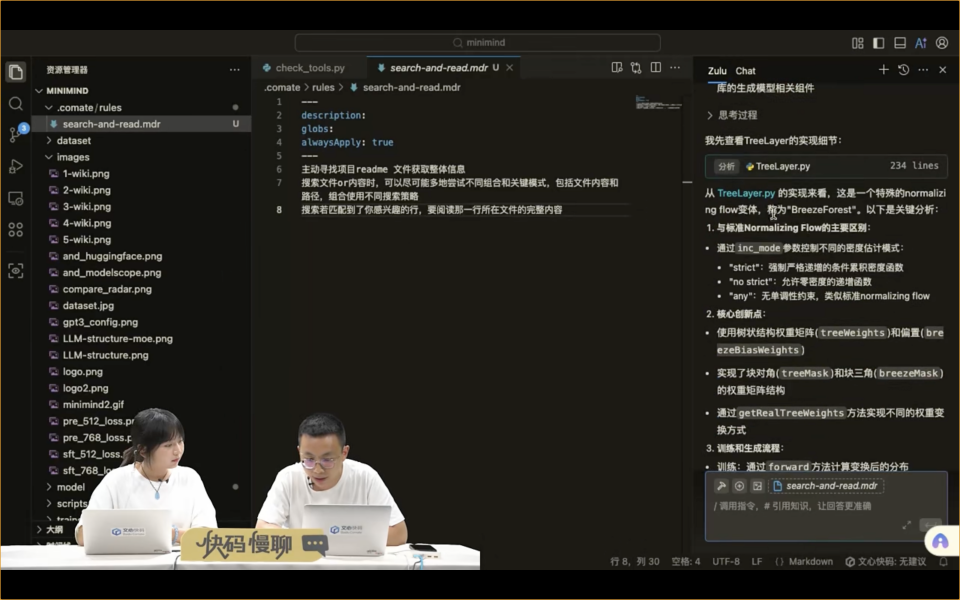Open the chat history icon
Image resolution: width=960 pixels, height=600 pixels.
click(x=904, y=70)
